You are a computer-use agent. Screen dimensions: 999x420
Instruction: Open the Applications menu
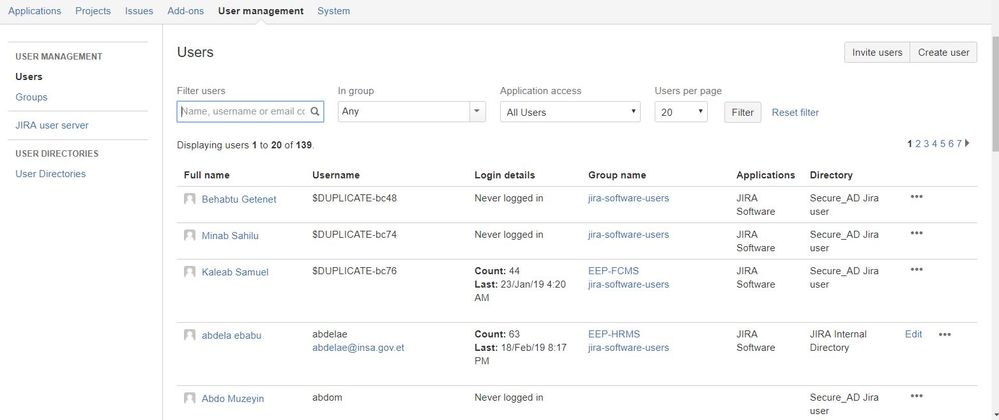[x=34, y=11]
